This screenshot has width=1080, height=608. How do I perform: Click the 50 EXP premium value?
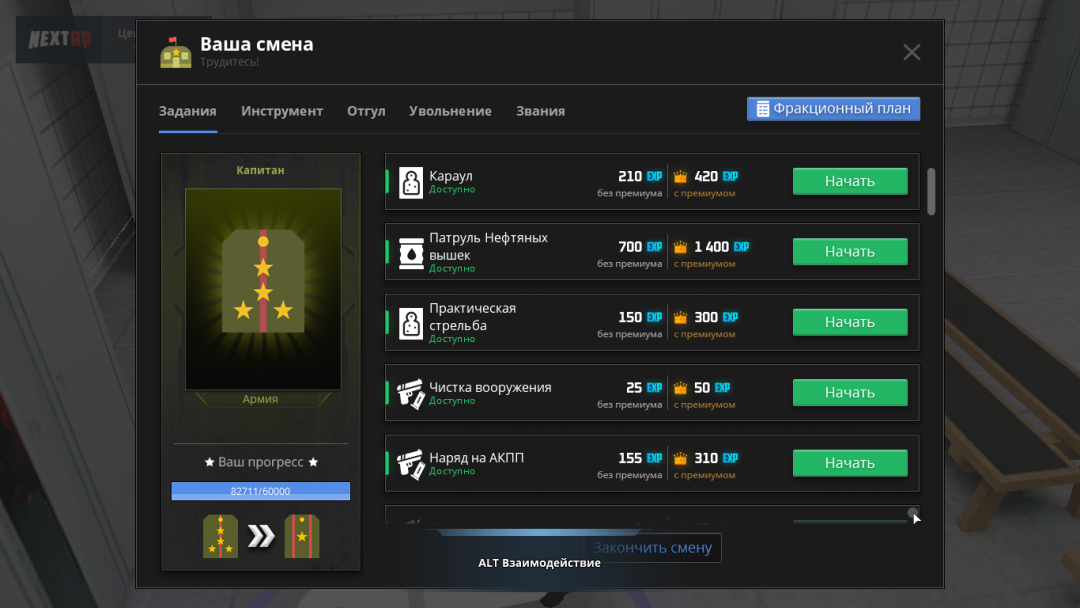[x=712, y=388]
